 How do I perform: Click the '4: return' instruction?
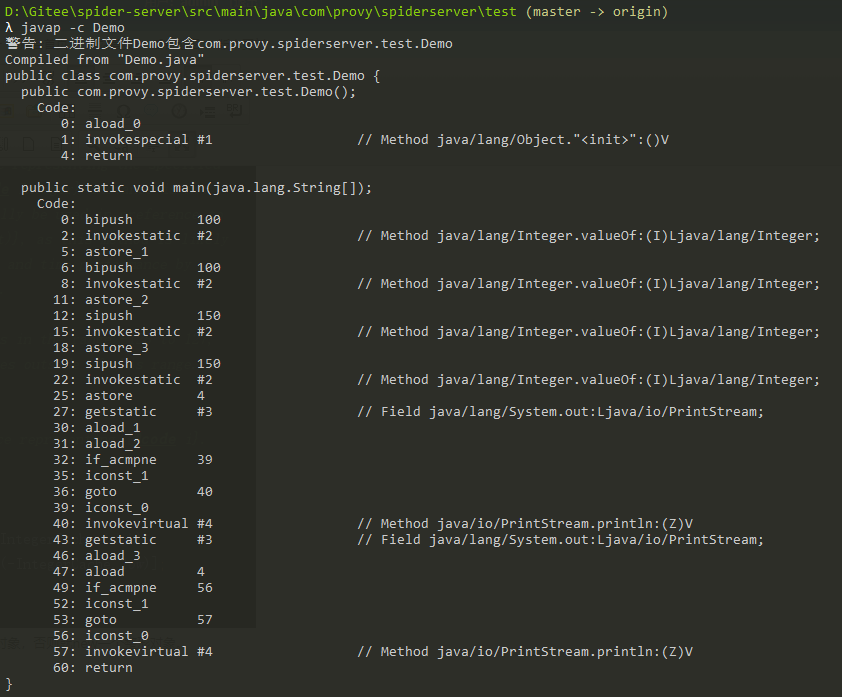coord(97,156)
